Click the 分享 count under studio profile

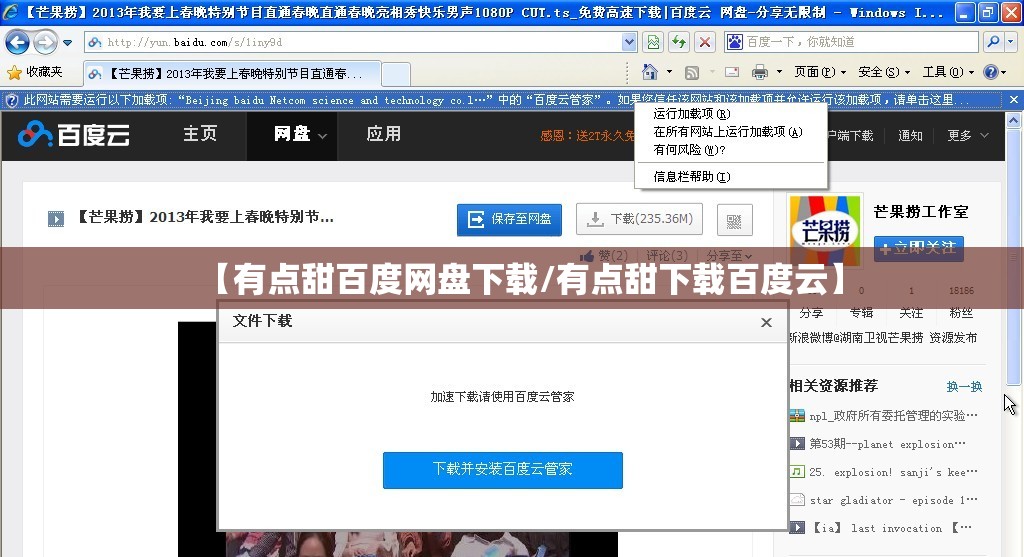811,313
